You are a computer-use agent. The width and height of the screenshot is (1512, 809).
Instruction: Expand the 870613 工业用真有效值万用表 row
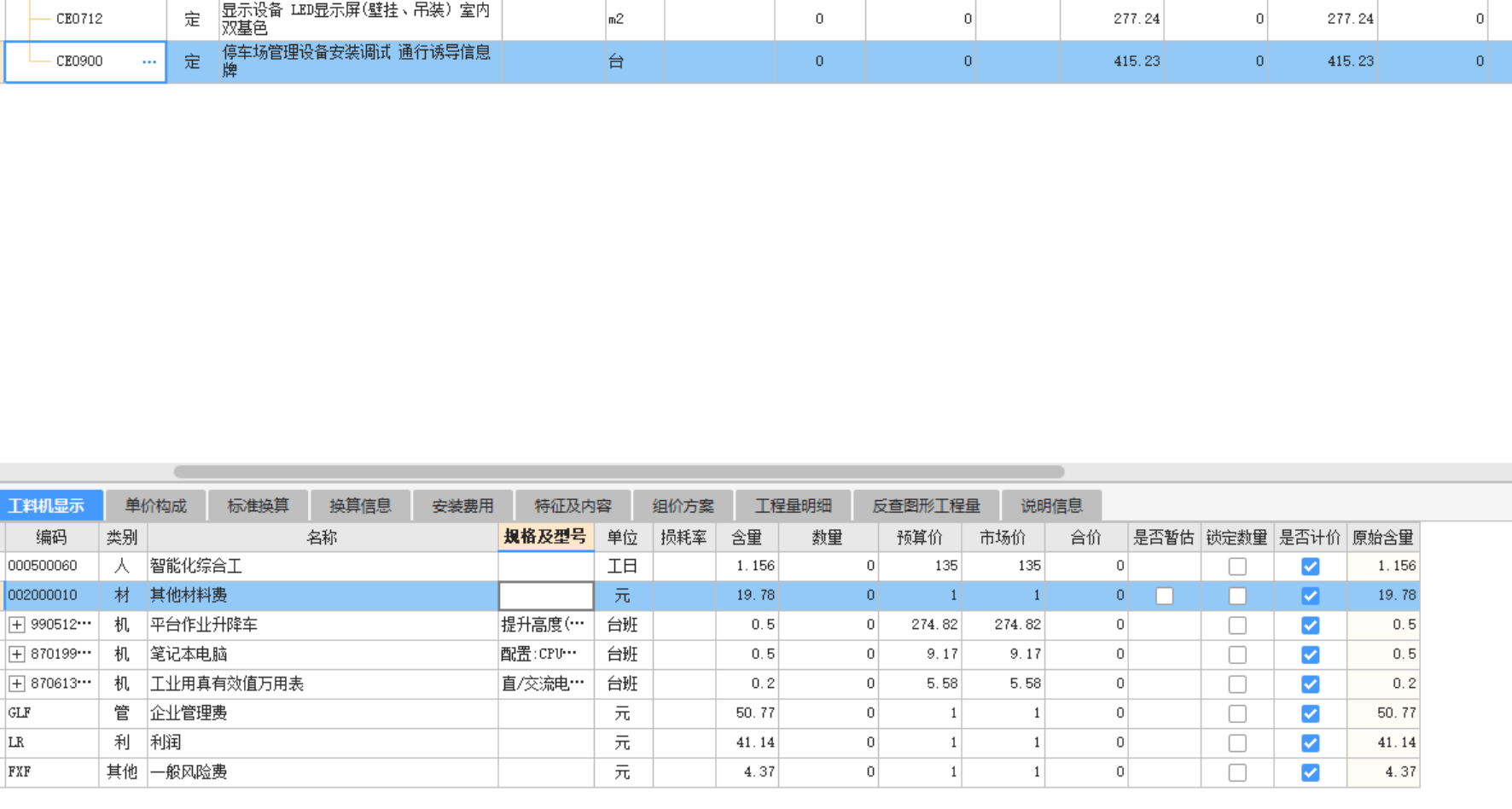tap(16, 684)
